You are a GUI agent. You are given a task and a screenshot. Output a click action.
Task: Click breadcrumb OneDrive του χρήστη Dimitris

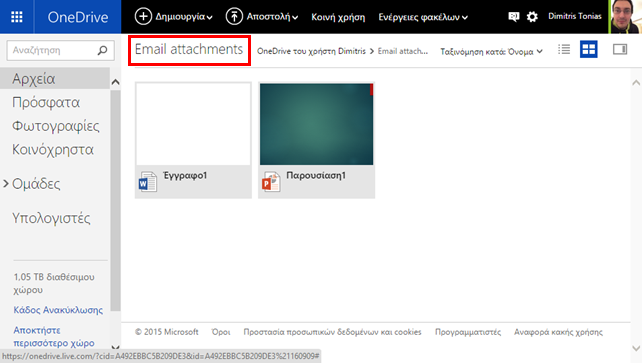pyautogui.click(x=311, y=51)
